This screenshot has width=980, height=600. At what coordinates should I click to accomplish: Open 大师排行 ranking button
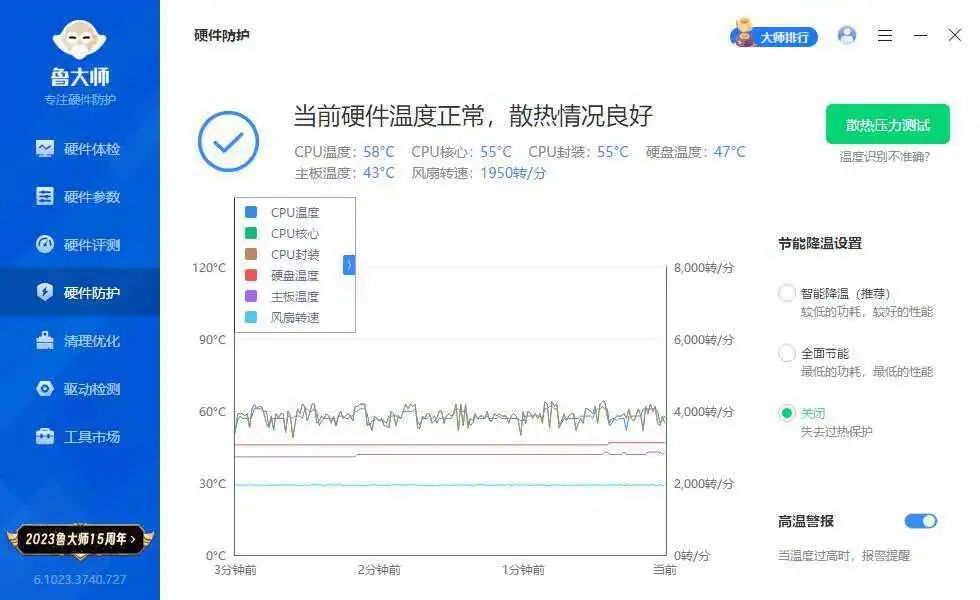click(774, 35)
